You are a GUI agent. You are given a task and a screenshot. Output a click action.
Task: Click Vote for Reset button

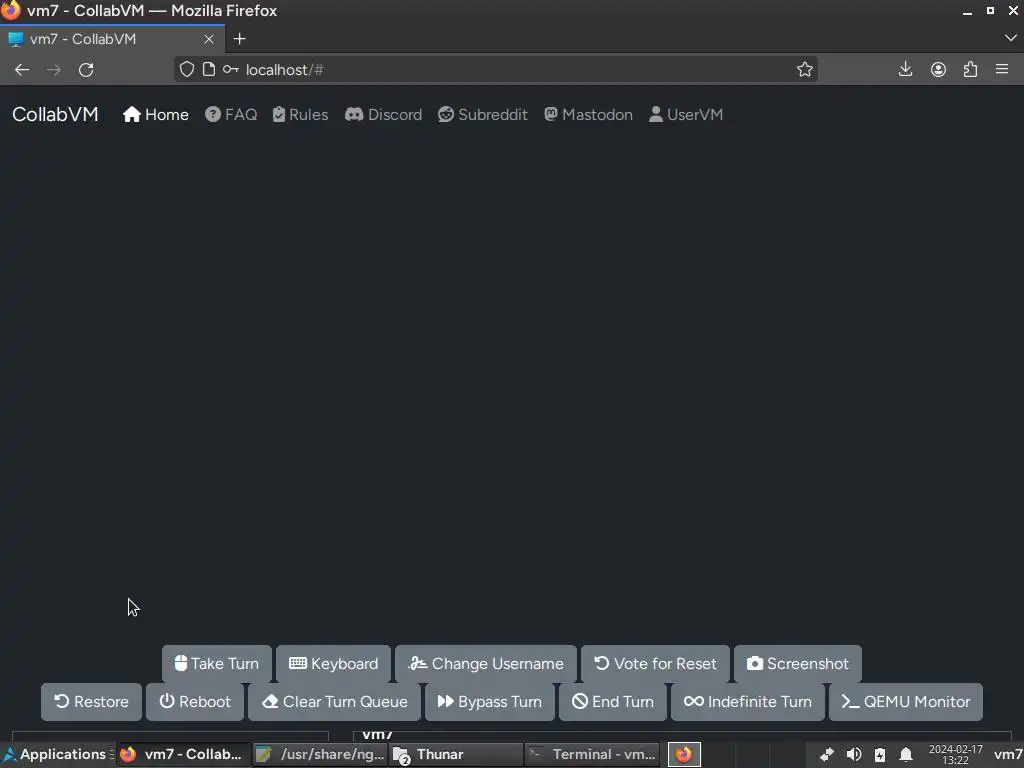656,664
